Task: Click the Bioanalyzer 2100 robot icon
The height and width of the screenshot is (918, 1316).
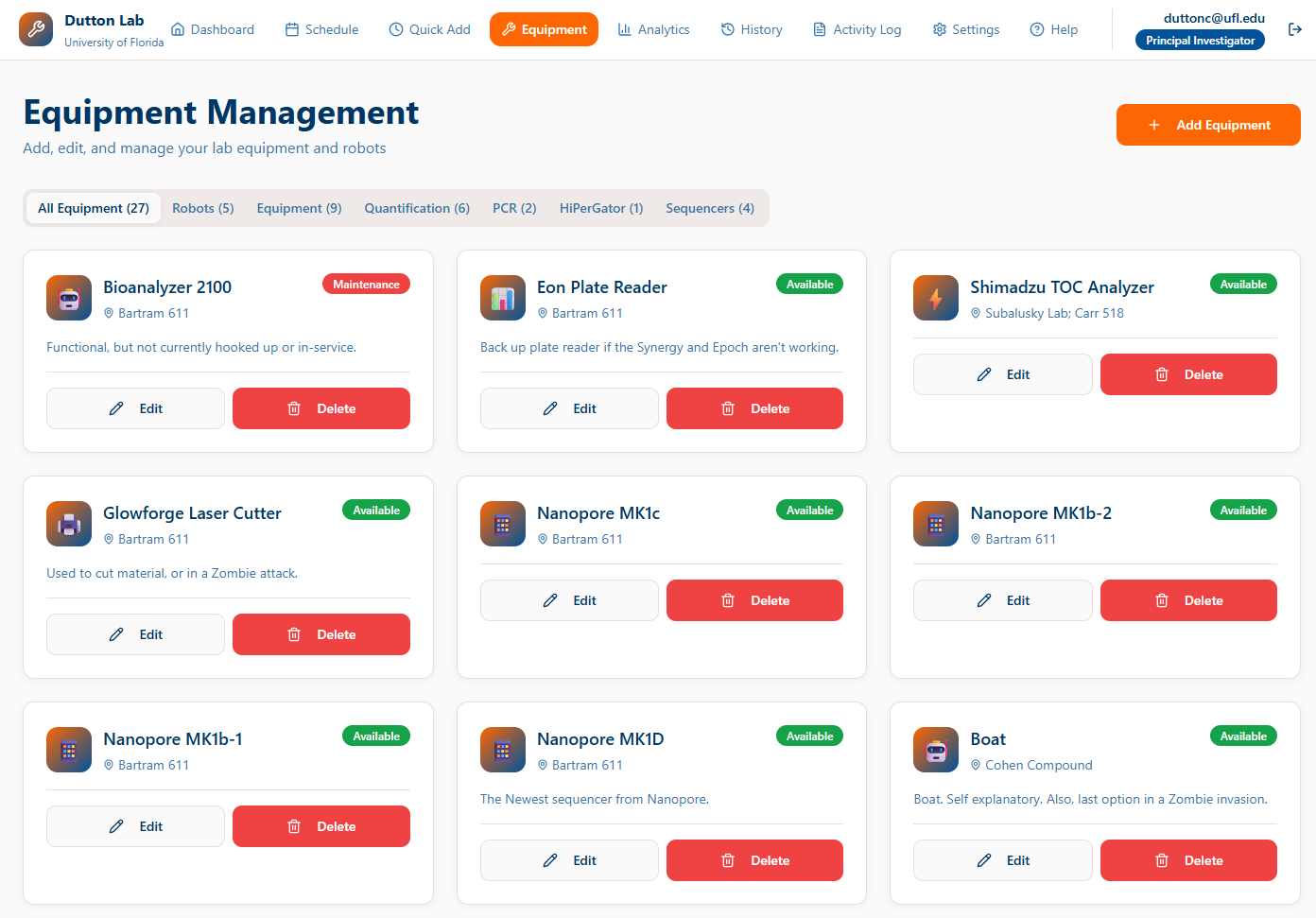Action: tap(69, 298)
